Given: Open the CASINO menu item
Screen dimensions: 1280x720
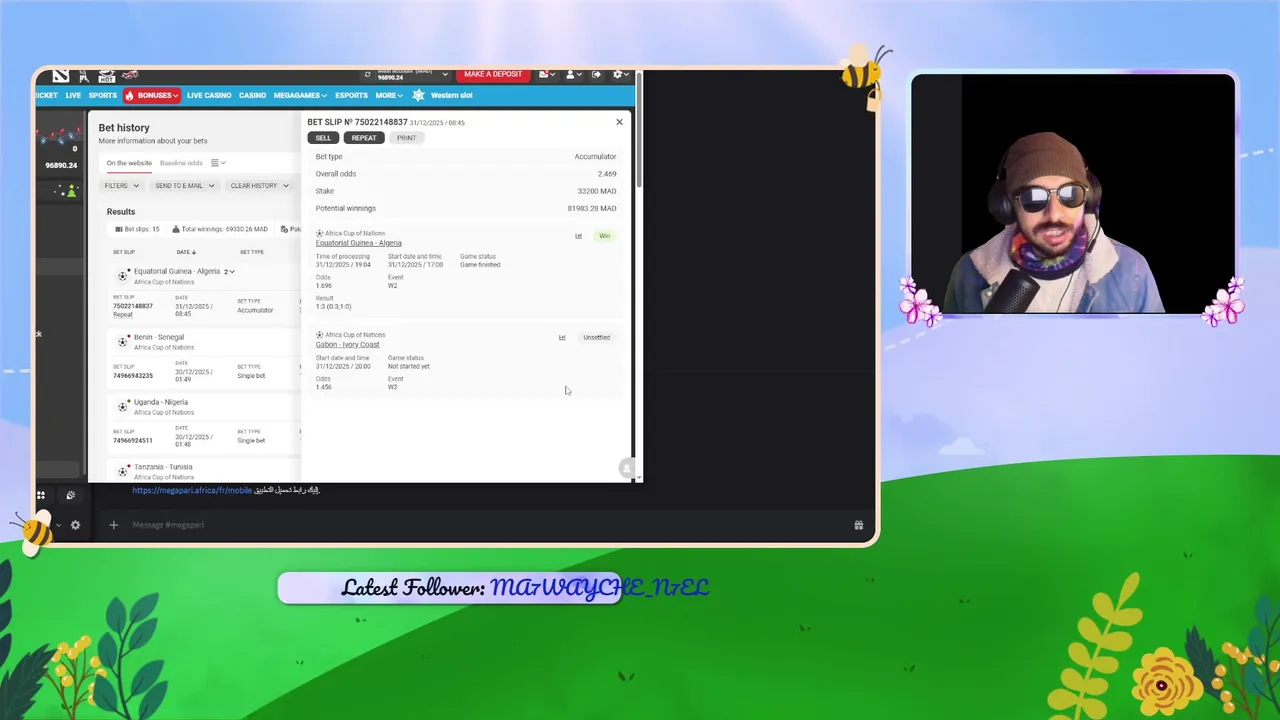Looking at the screenshot, I should click(252, 95).
